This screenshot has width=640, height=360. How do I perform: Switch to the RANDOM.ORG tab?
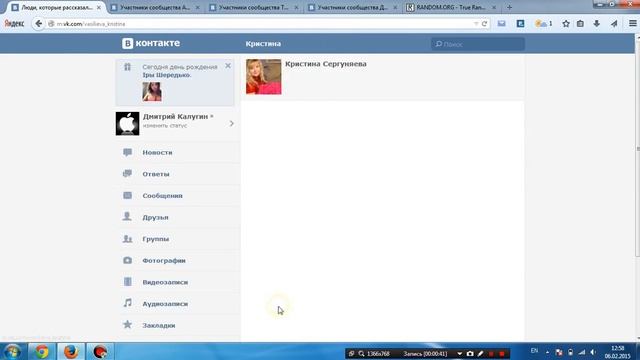451,7
